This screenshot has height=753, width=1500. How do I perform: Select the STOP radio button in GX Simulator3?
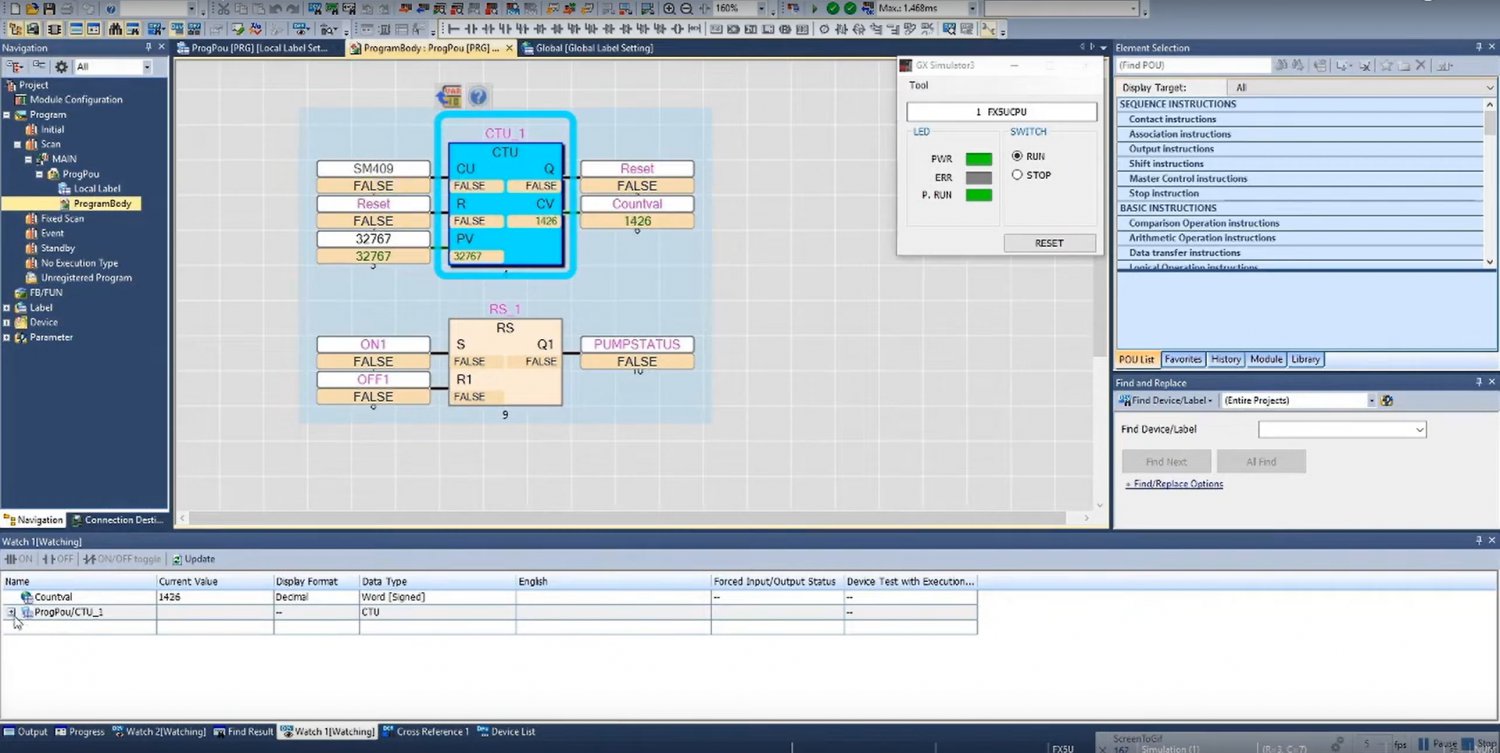tap(1018, 175)
